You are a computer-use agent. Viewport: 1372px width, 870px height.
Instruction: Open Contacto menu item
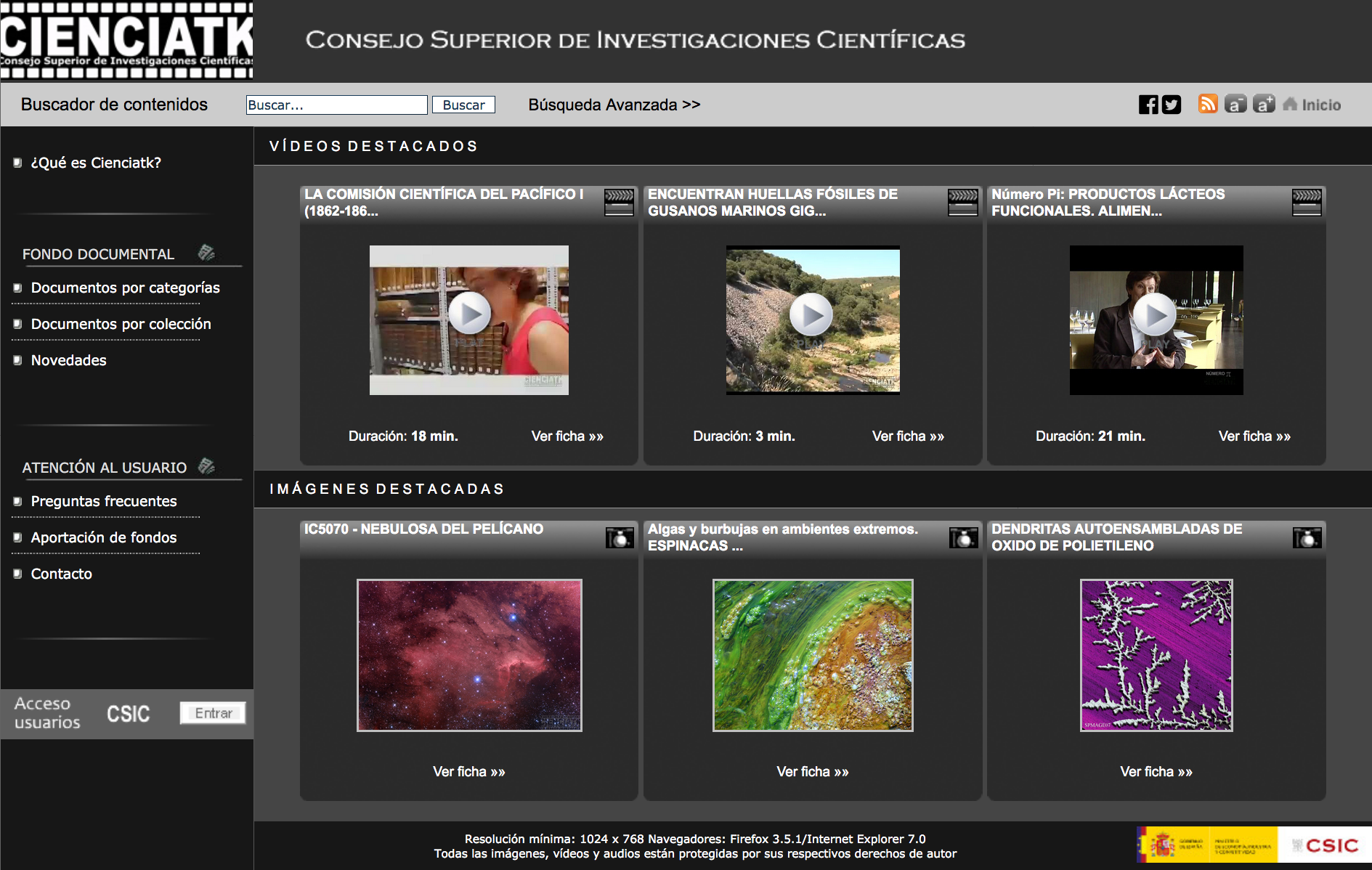click(x=61, y=574)
